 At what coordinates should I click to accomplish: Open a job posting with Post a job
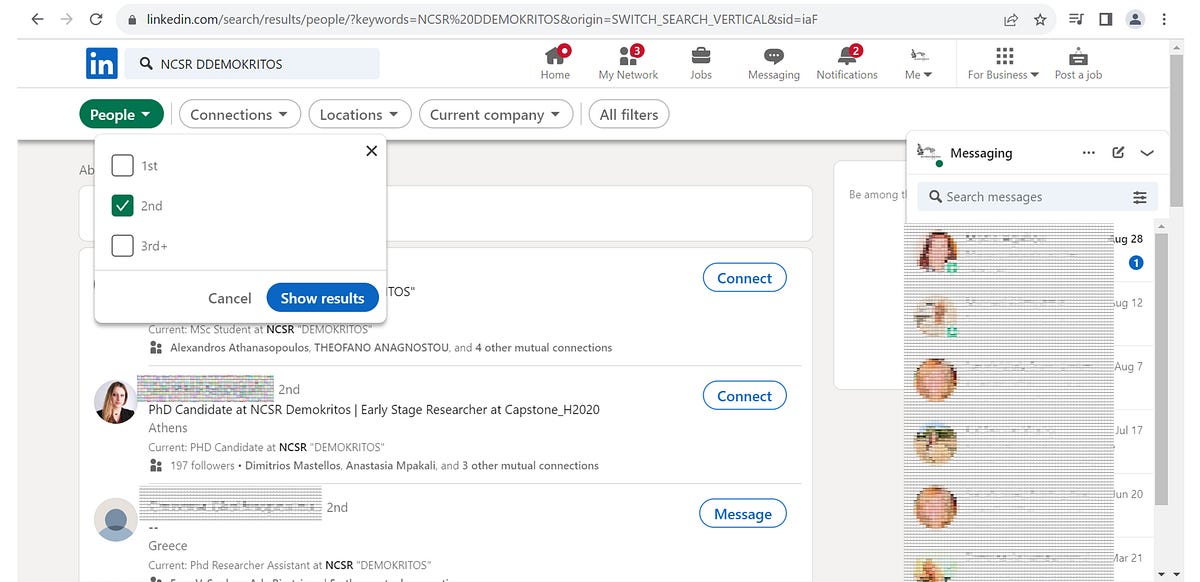click(x=1077, y=62)
